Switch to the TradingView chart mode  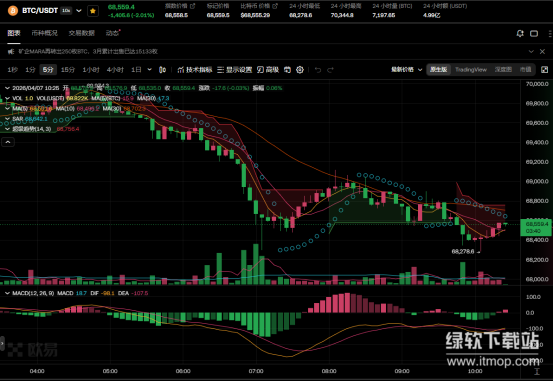tap(471, 70)
